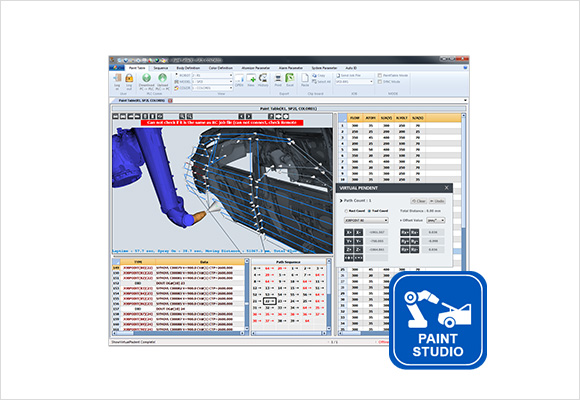
Task: Enable the PaintTable Mode checkbox
Action: 380,75
